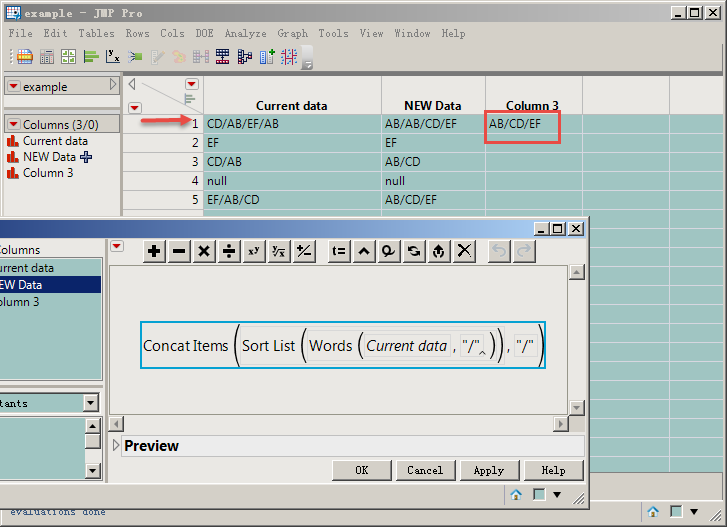
Task: Open the red triangle menu above column headers
Action: coord(191,84)
